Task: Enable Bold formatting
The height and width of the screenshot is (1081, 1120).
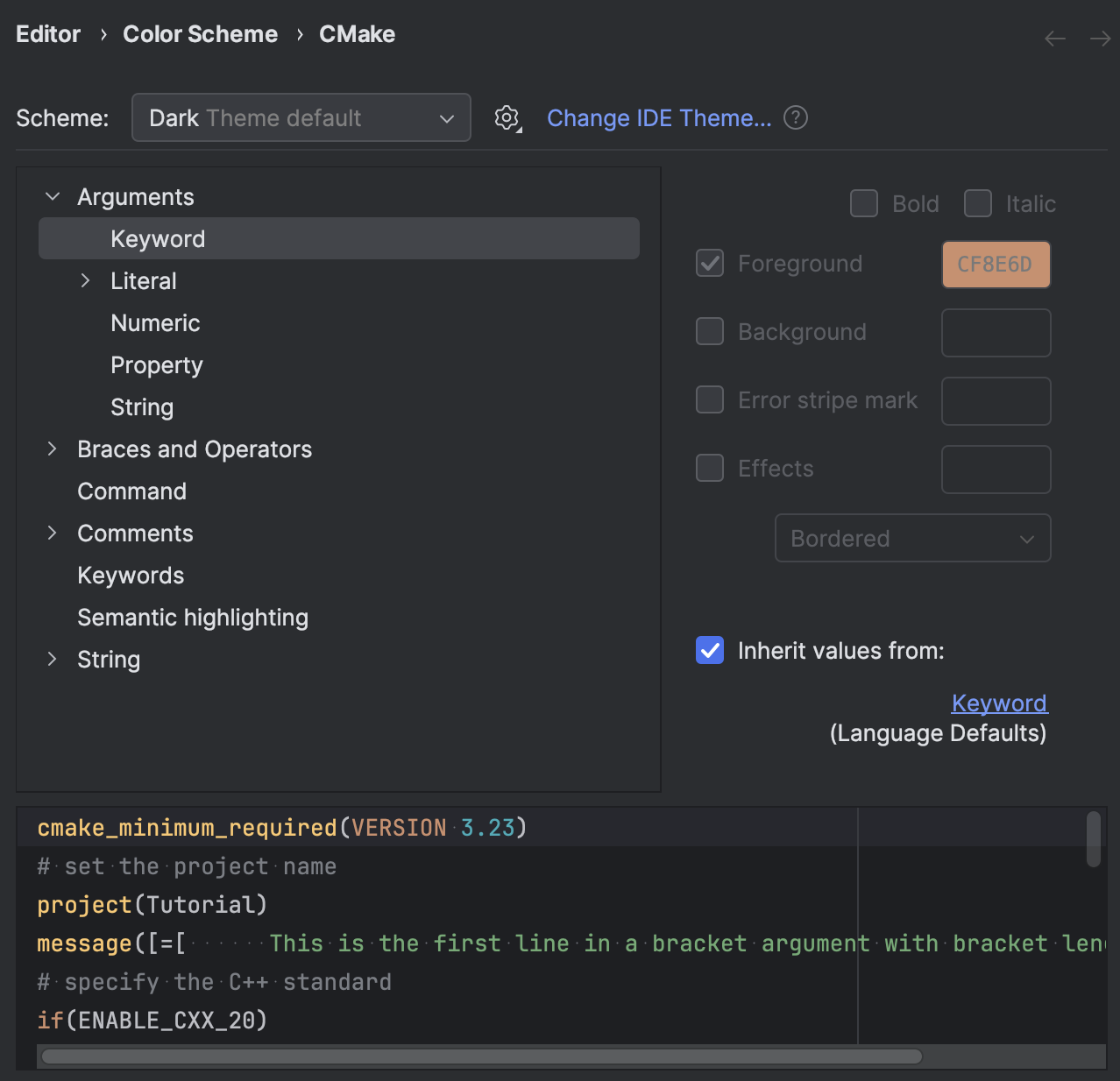Action: [x=864, y=203]
